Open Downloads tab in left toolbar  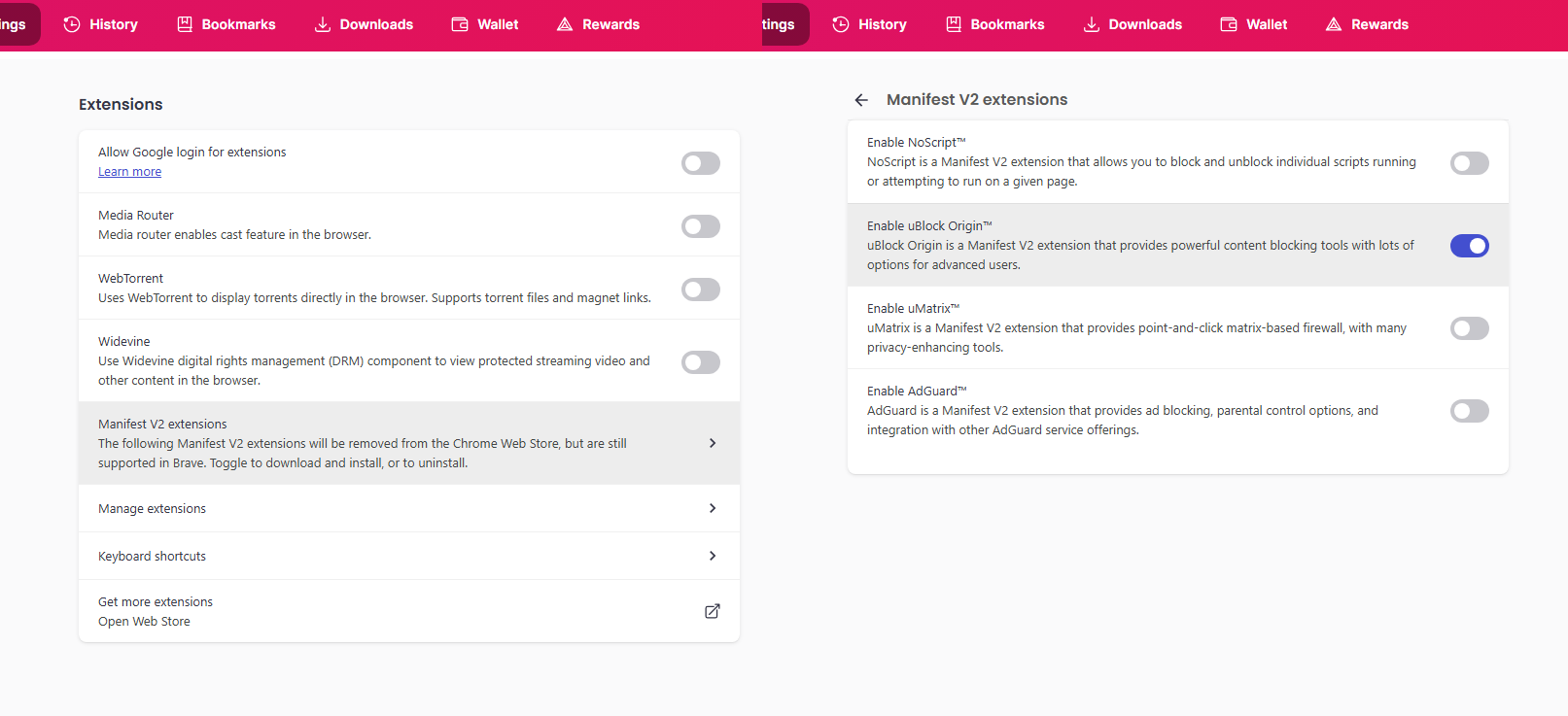point(364,24)
